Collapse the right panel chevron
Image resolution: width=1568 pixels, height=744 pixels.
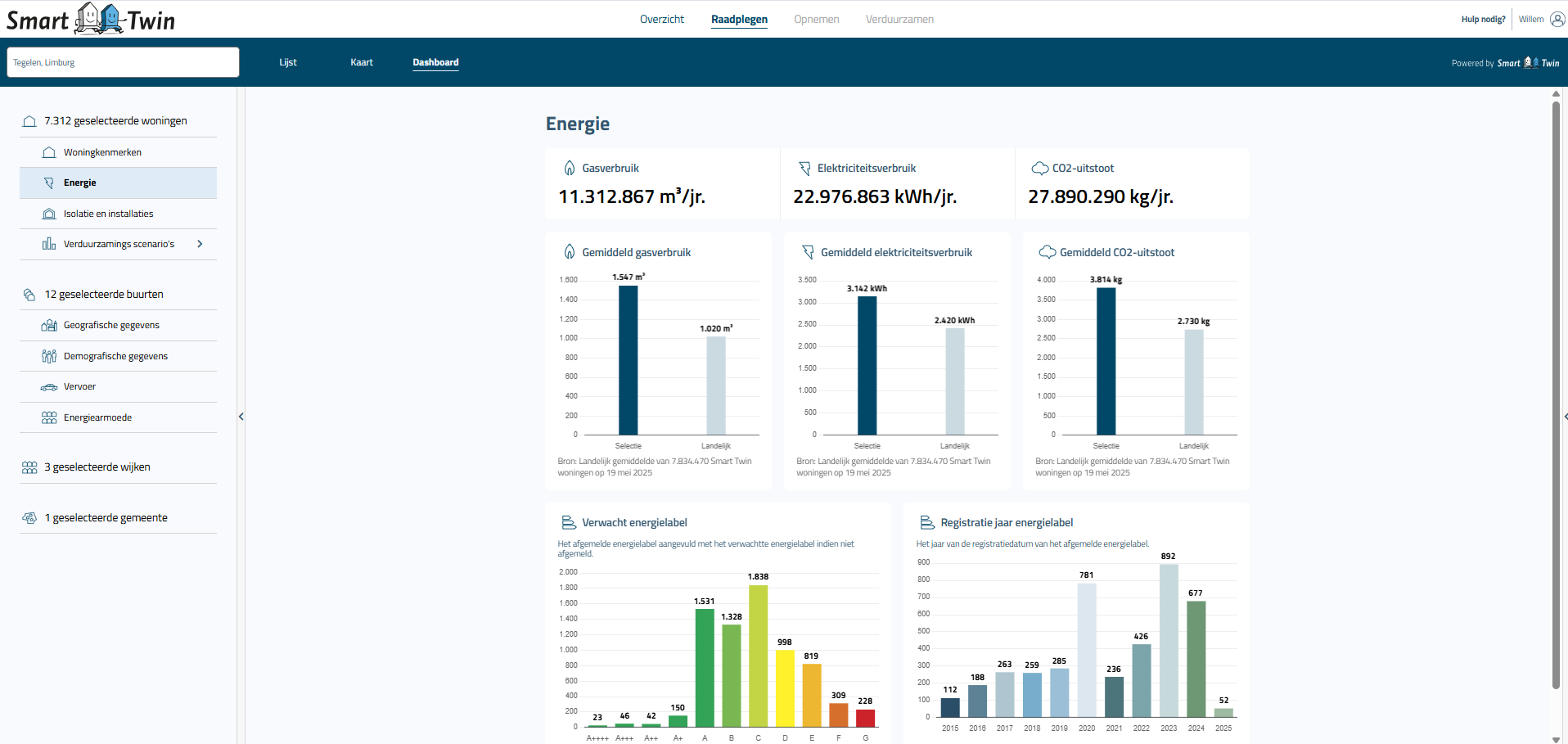pos(1564,417)
